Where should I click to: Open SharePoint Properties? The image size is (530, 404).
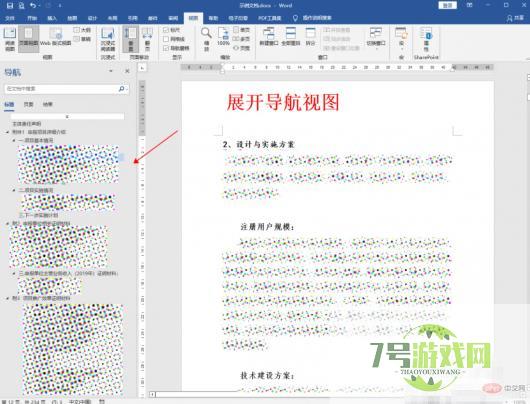tap(426, 38)
